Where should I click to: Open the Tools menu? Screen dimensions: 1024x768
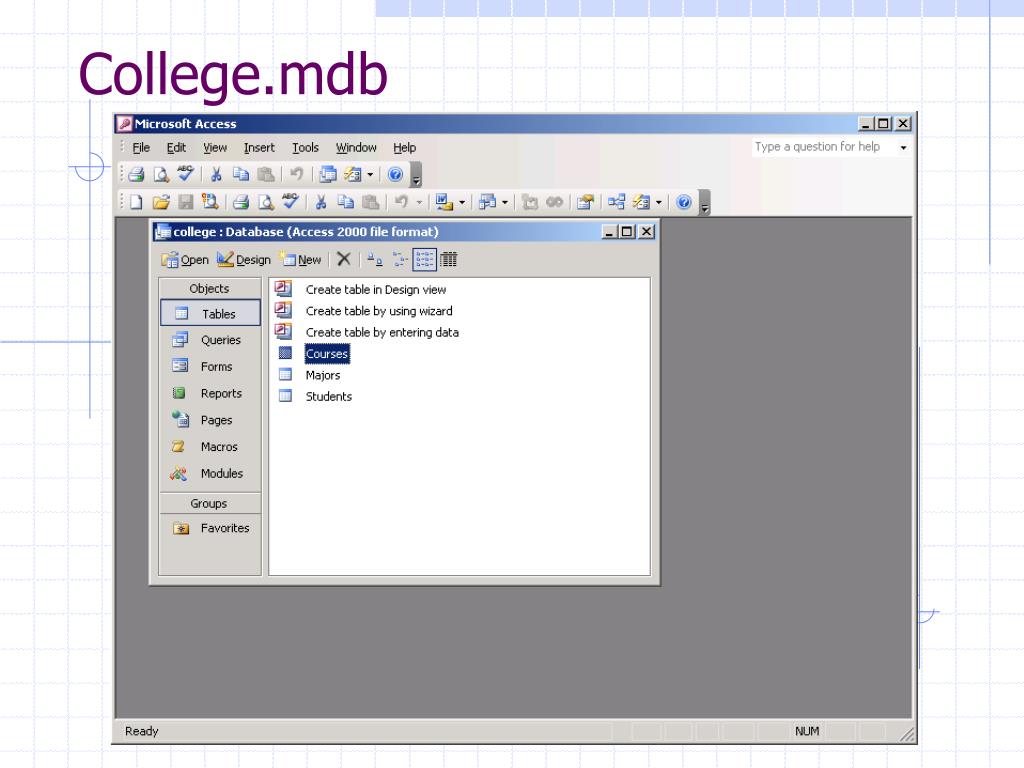305,148
